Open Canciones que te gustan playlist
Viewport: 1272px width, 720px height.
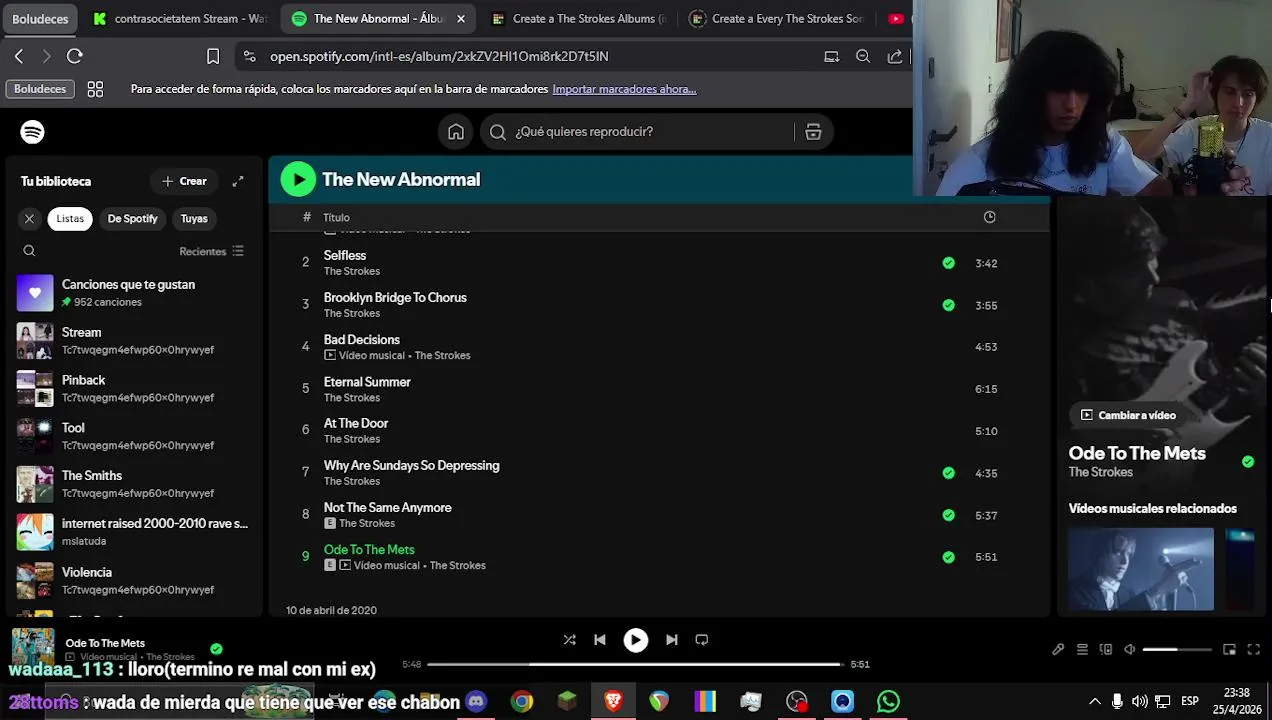(134, 293)
